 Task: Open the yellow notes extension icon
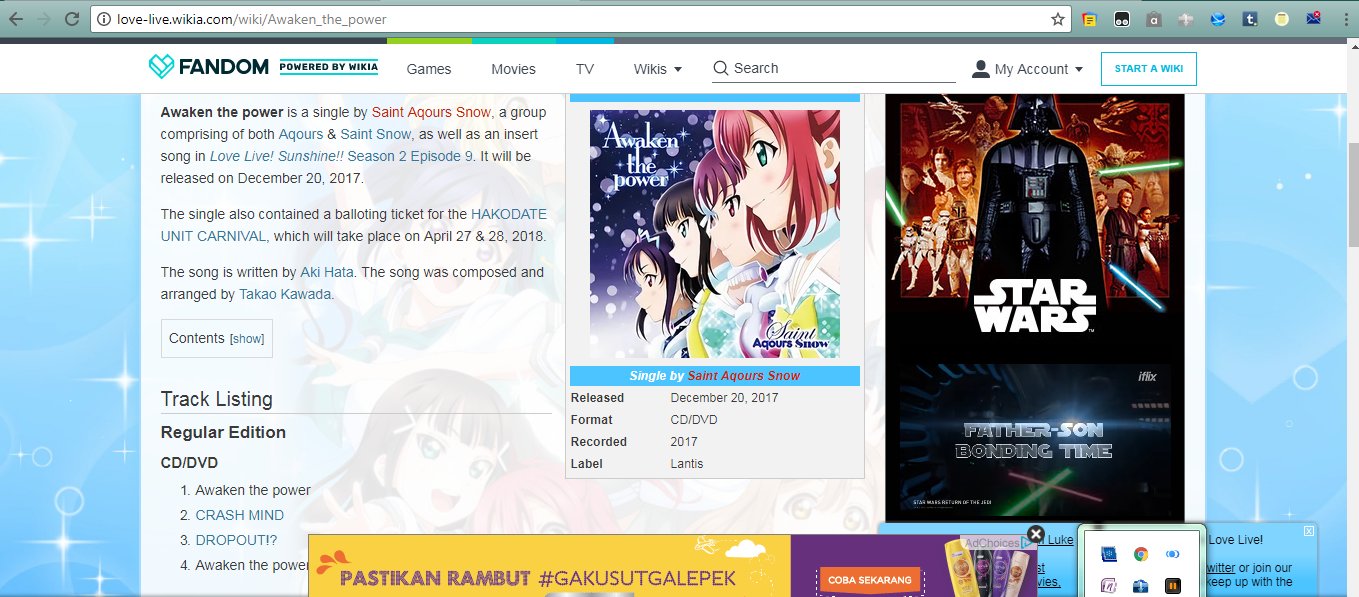(x=1089, y=19)
